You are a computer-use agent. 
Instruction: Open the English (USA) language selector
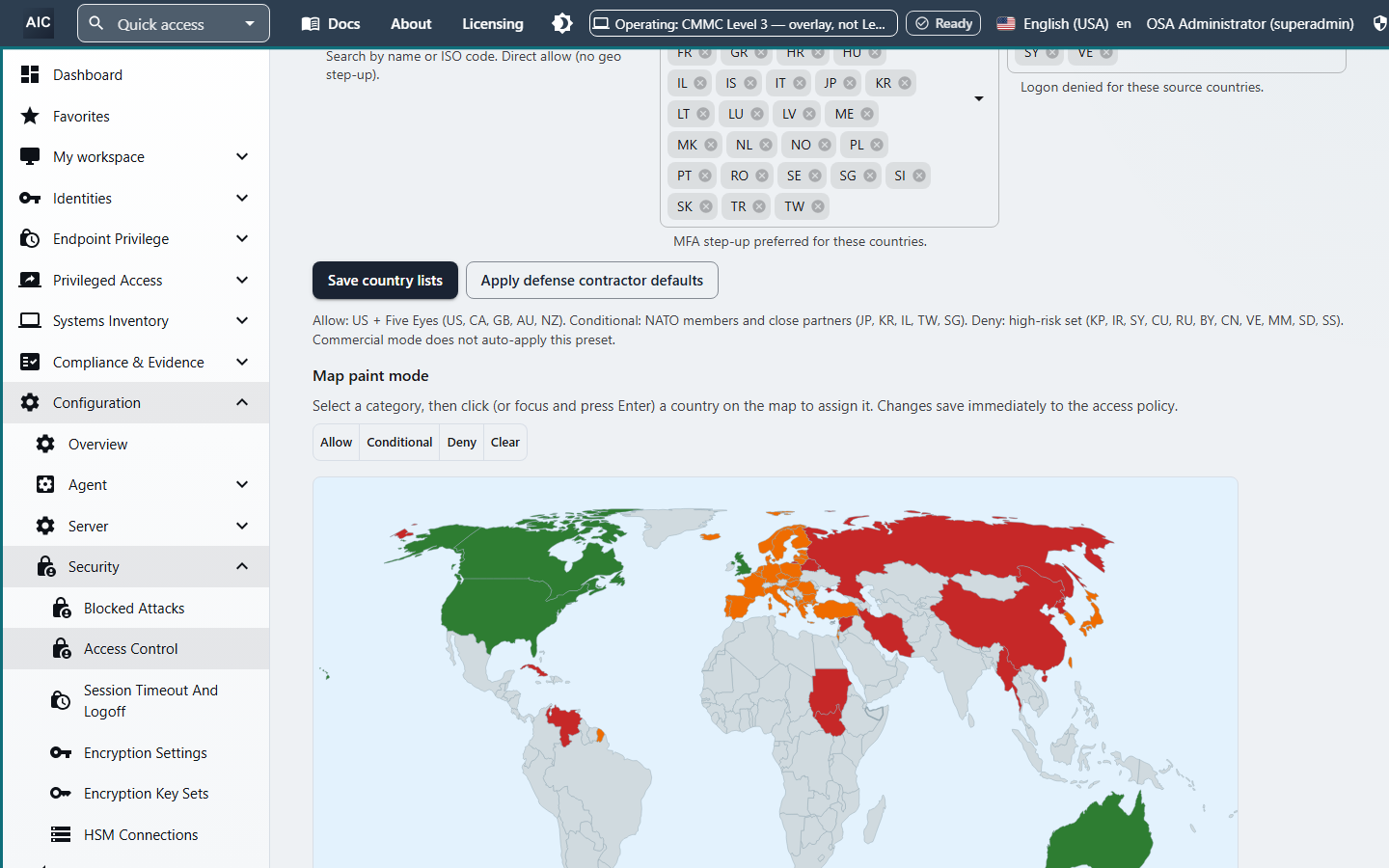point(1064,23)
